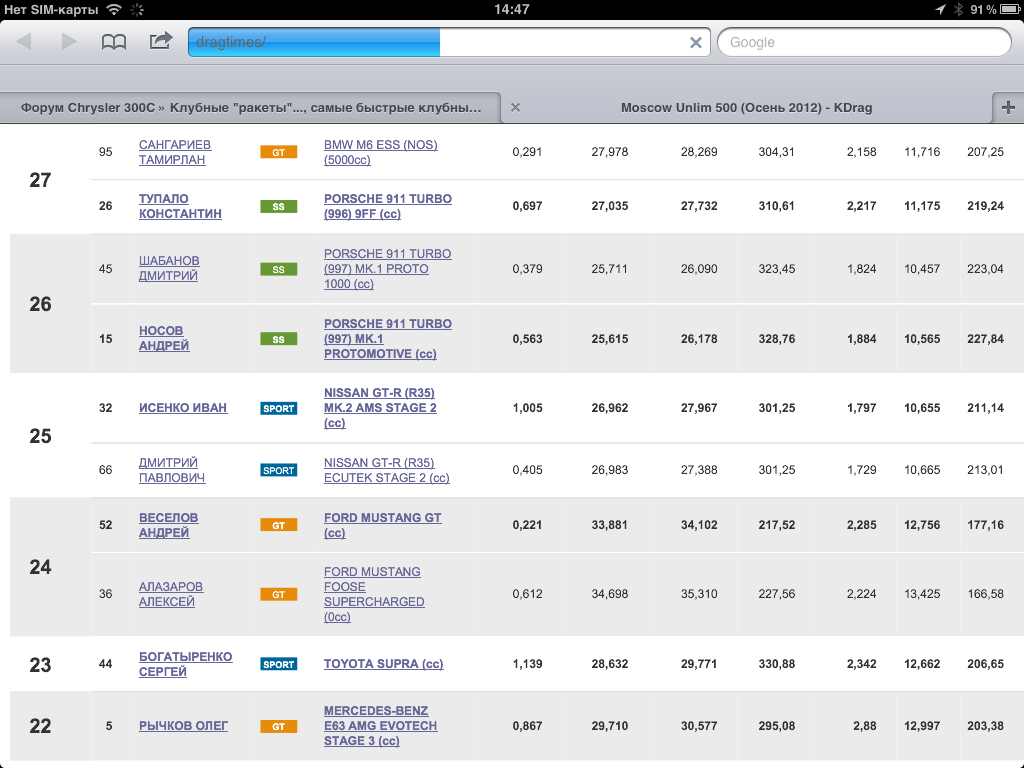The height and width of the screenshot is (768, 1024).
Task: Open PORSCHE 911 TURBO PROTOMOTIVE link
Action: pos(387,338)
